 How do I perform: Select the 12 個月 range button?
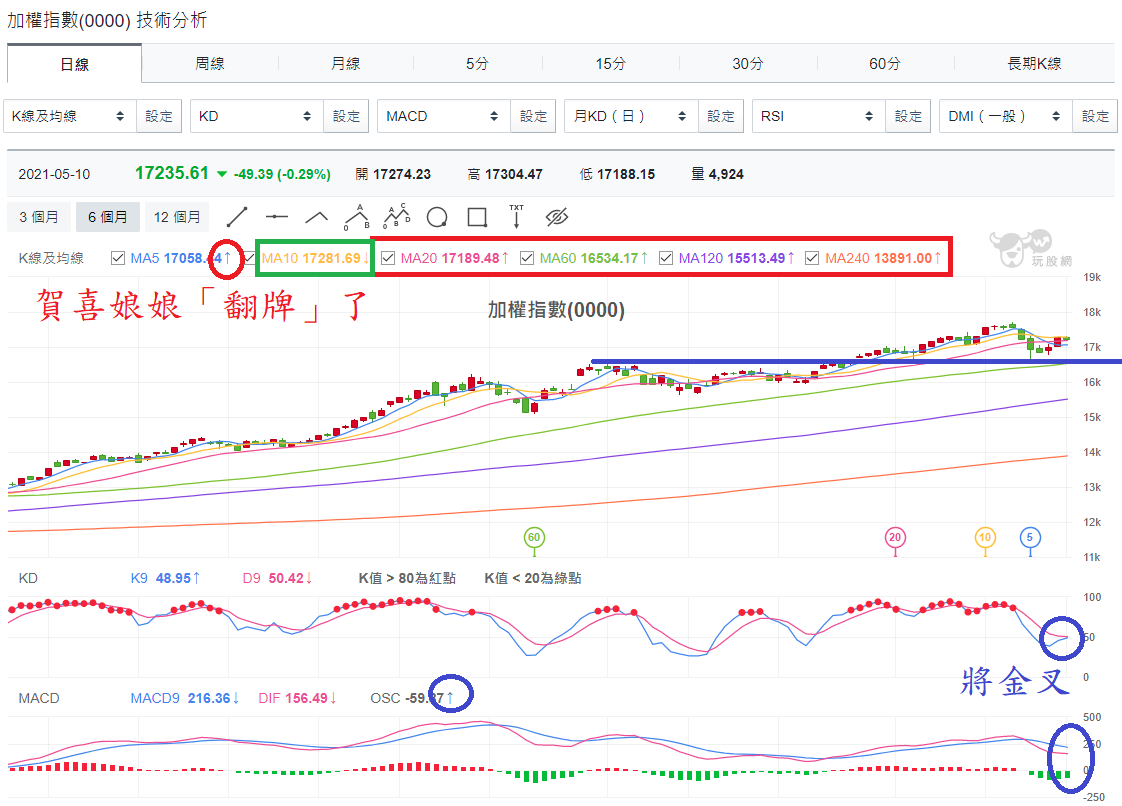tap(177, 217)
